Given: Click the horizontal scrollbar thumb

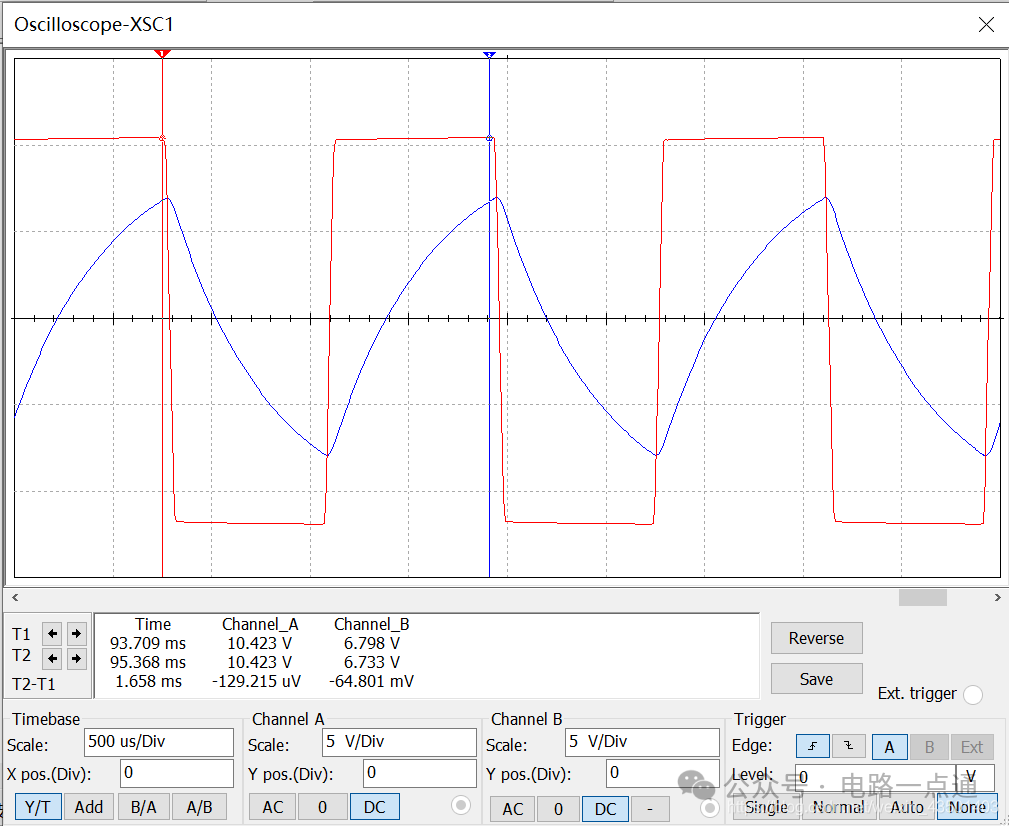Looking at the screenshot, I should pyautogui.click(x=922, y=598).
